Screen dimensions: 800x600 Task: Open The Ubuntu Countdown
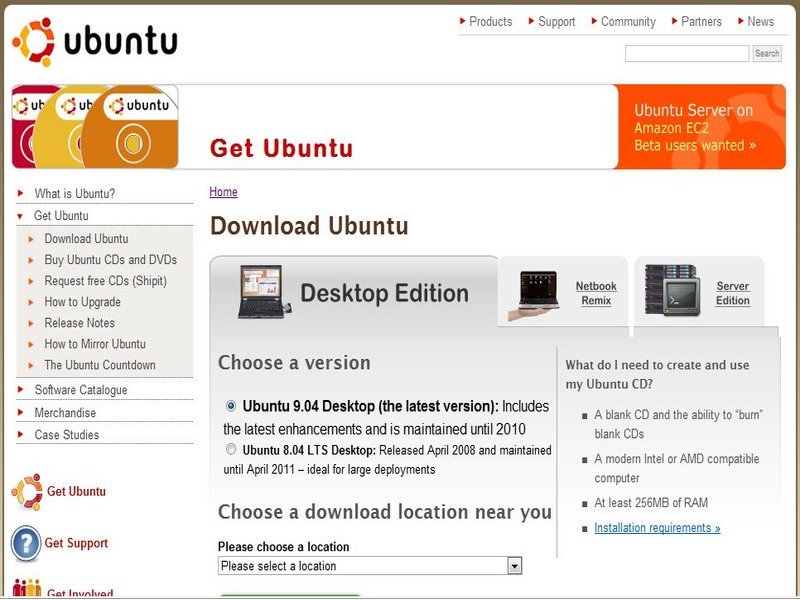100,365
